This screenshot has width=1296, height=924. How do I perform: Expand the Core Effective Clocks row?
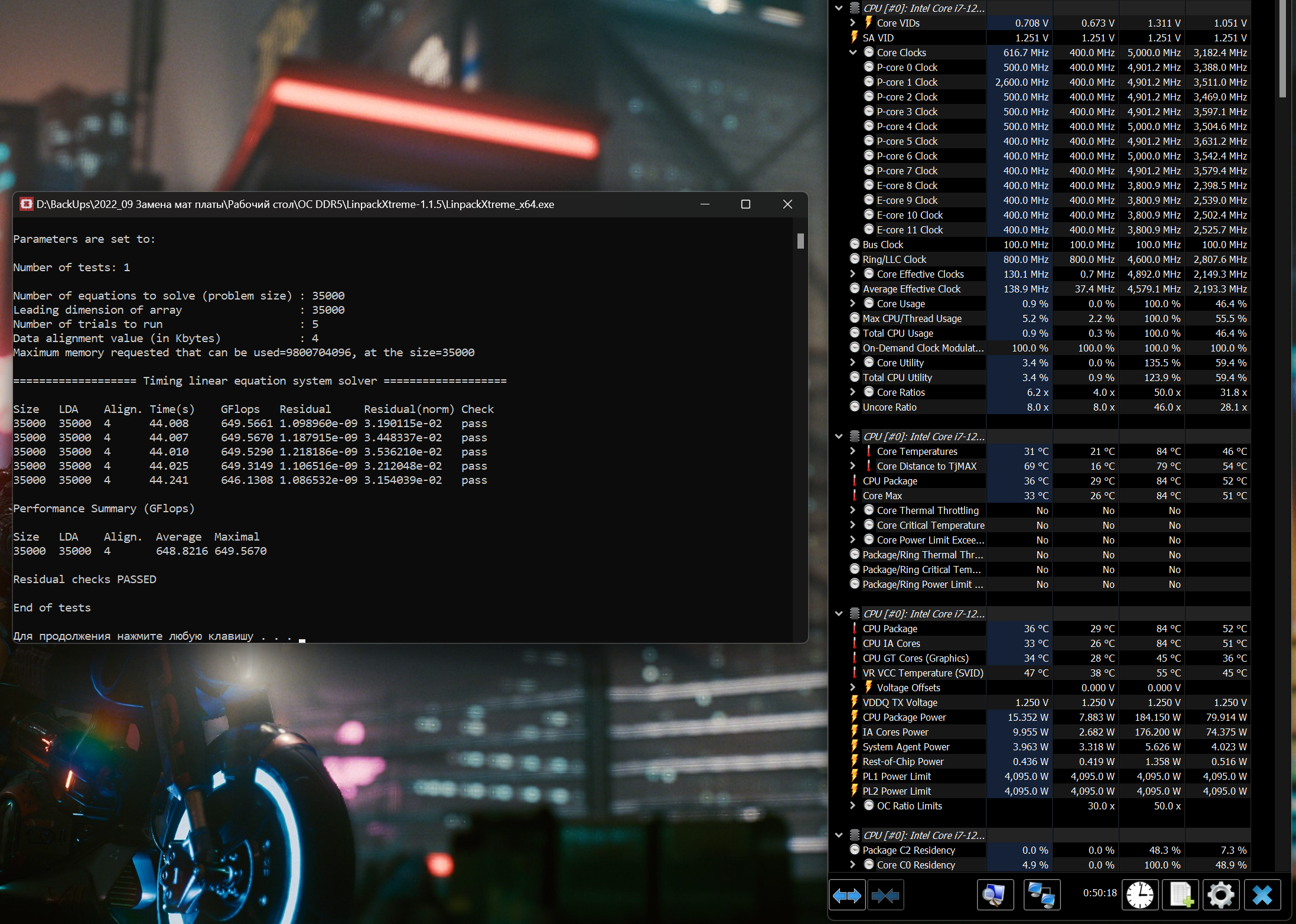coord(852,274)
